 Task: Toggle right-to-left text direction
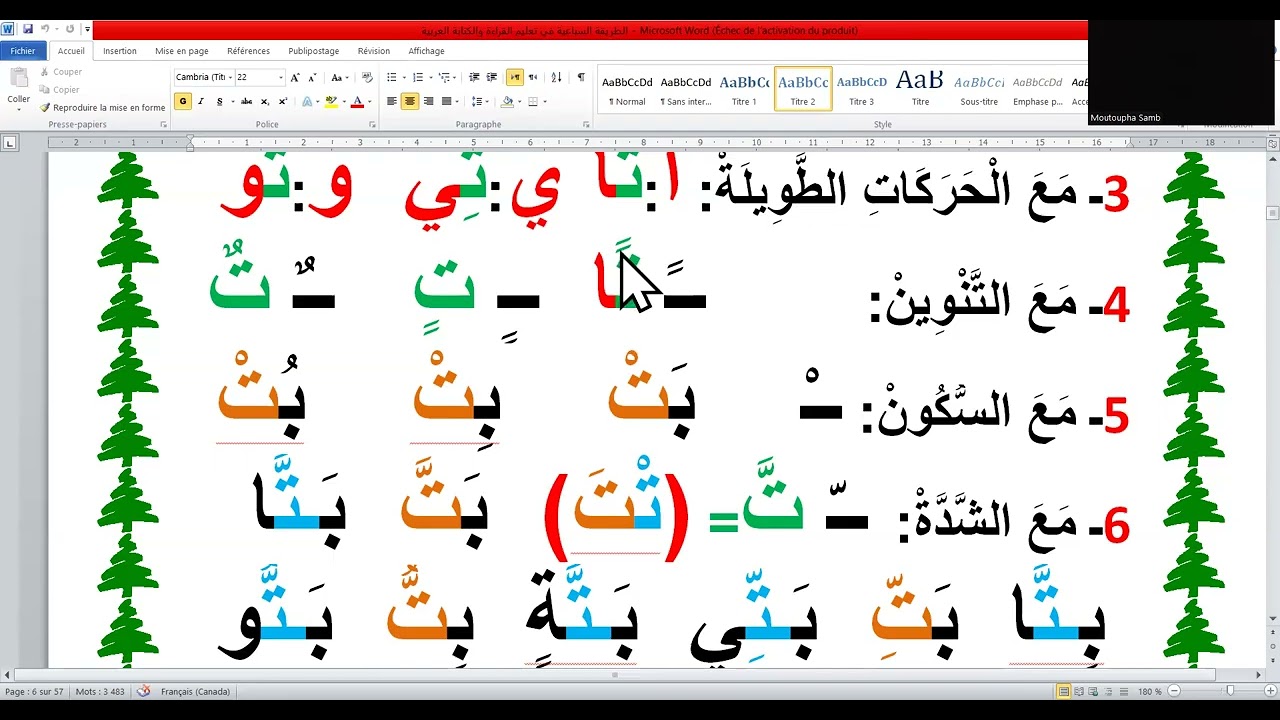point(533,77)
